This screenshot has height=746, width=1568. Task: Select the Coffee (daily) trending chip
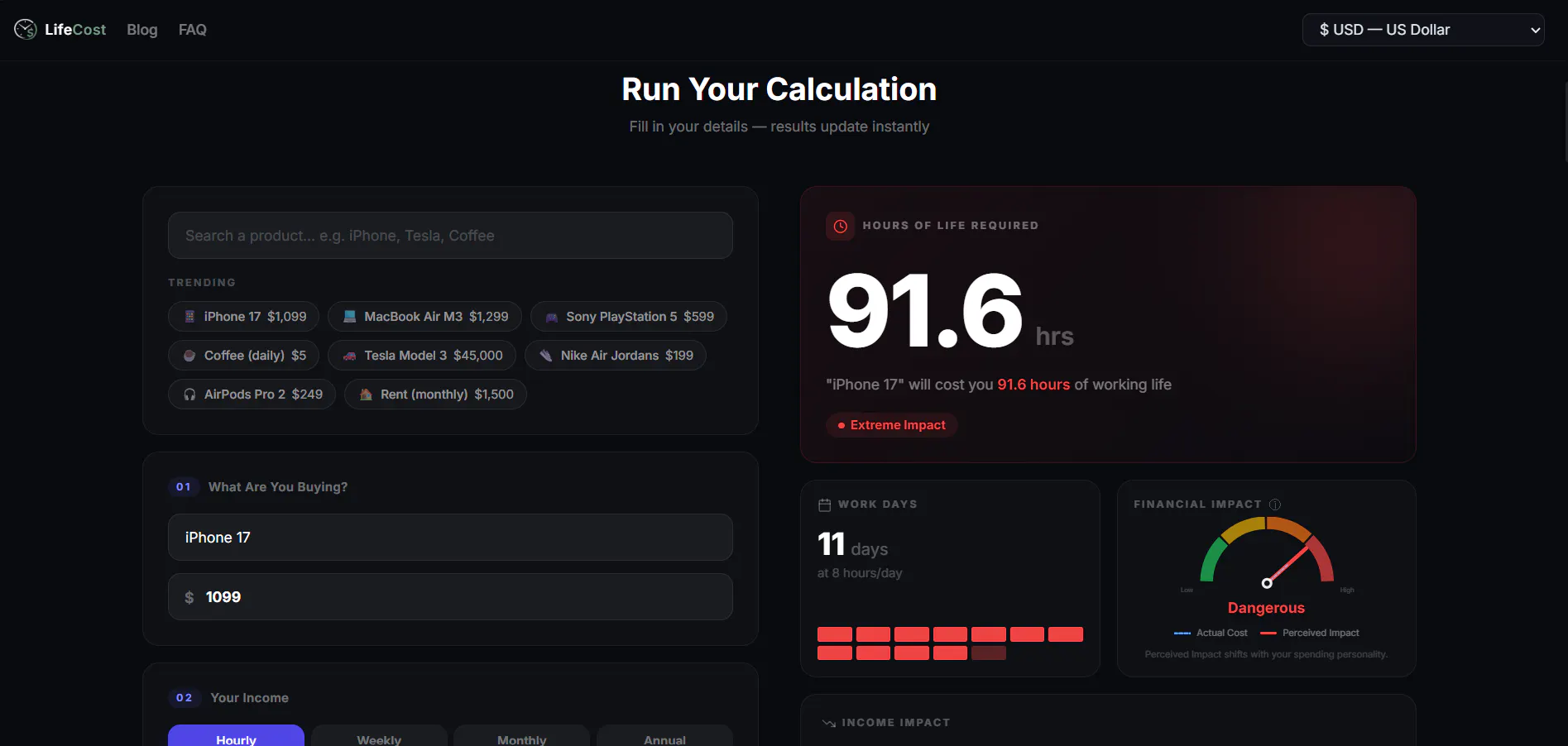pos(244,356)
